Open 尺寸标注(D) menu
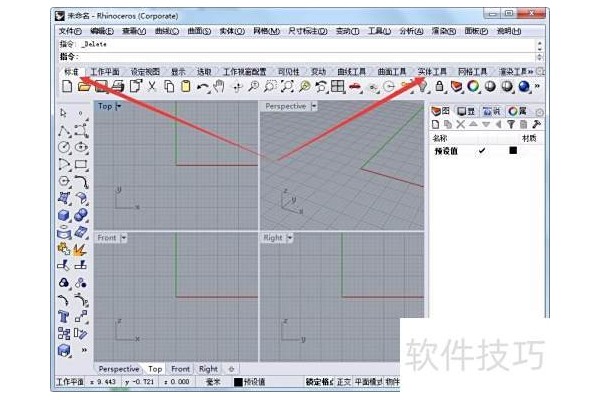 (x=308, y=31)
